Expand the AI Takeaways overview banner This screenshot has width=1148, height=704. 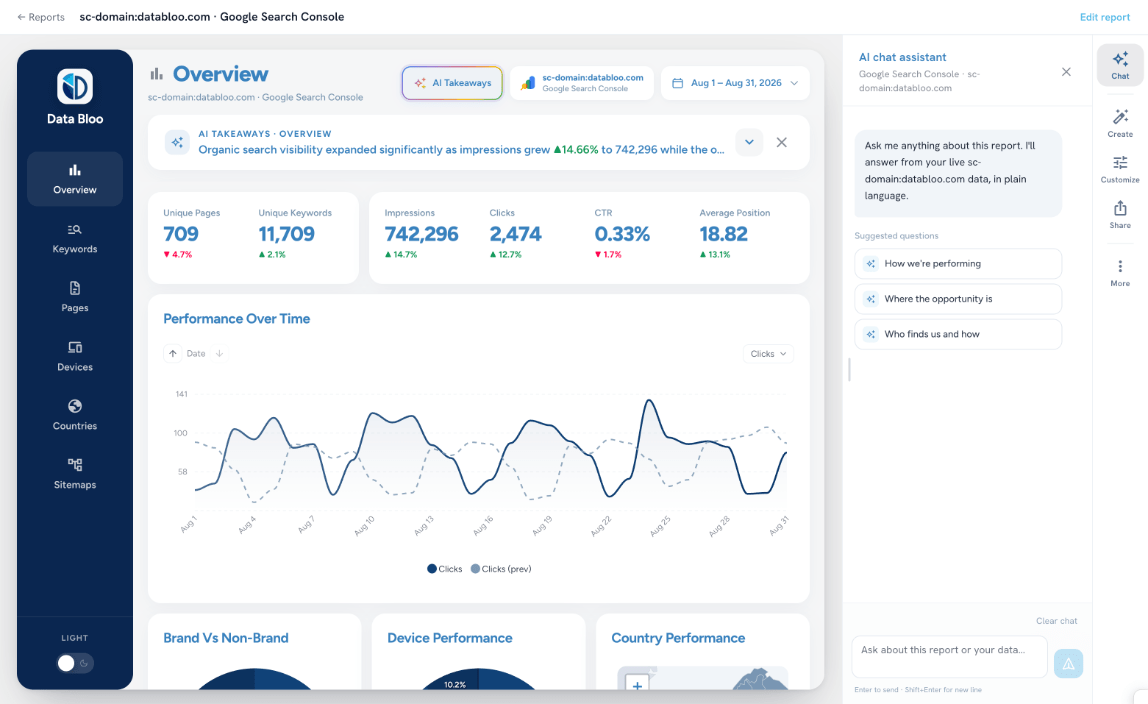coord(749,142)
